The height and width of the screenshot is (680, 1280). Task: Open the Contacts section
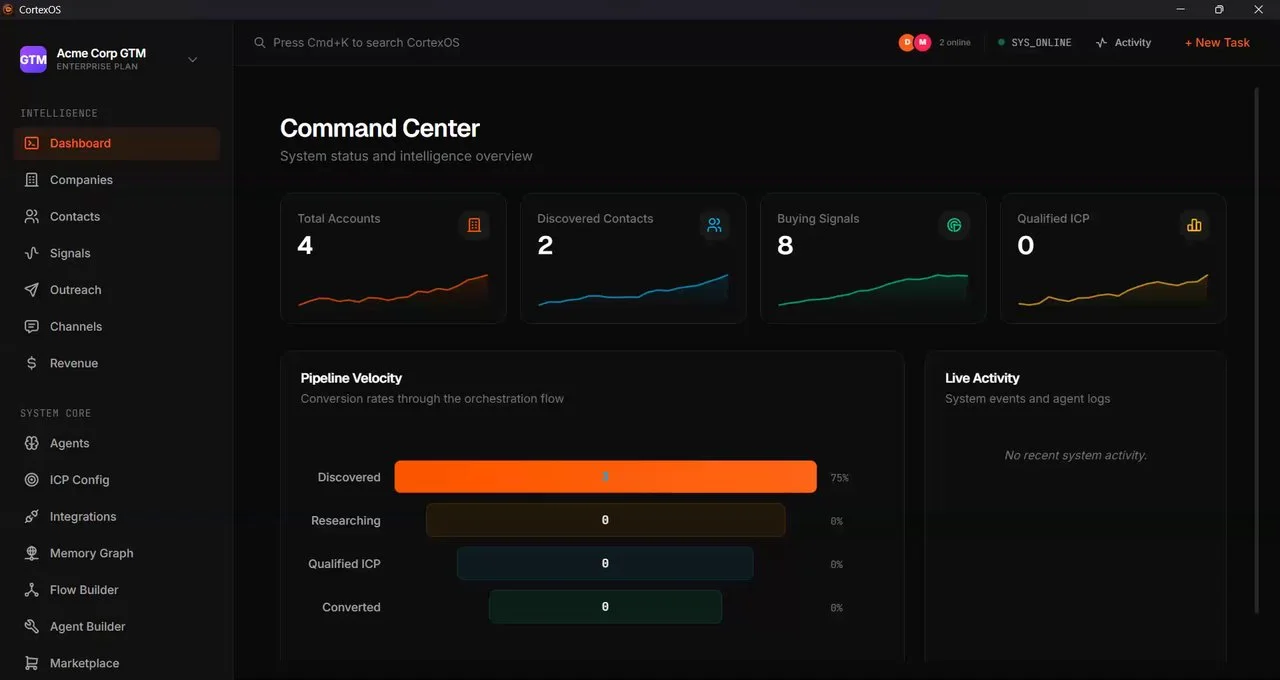coord(117,216)
